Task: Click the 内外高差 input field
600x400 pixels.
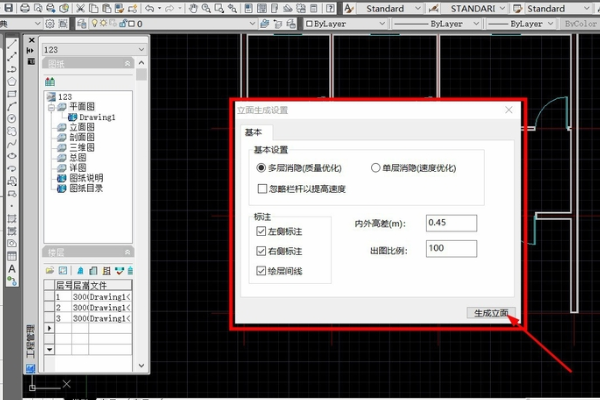Action: [451, 222]
